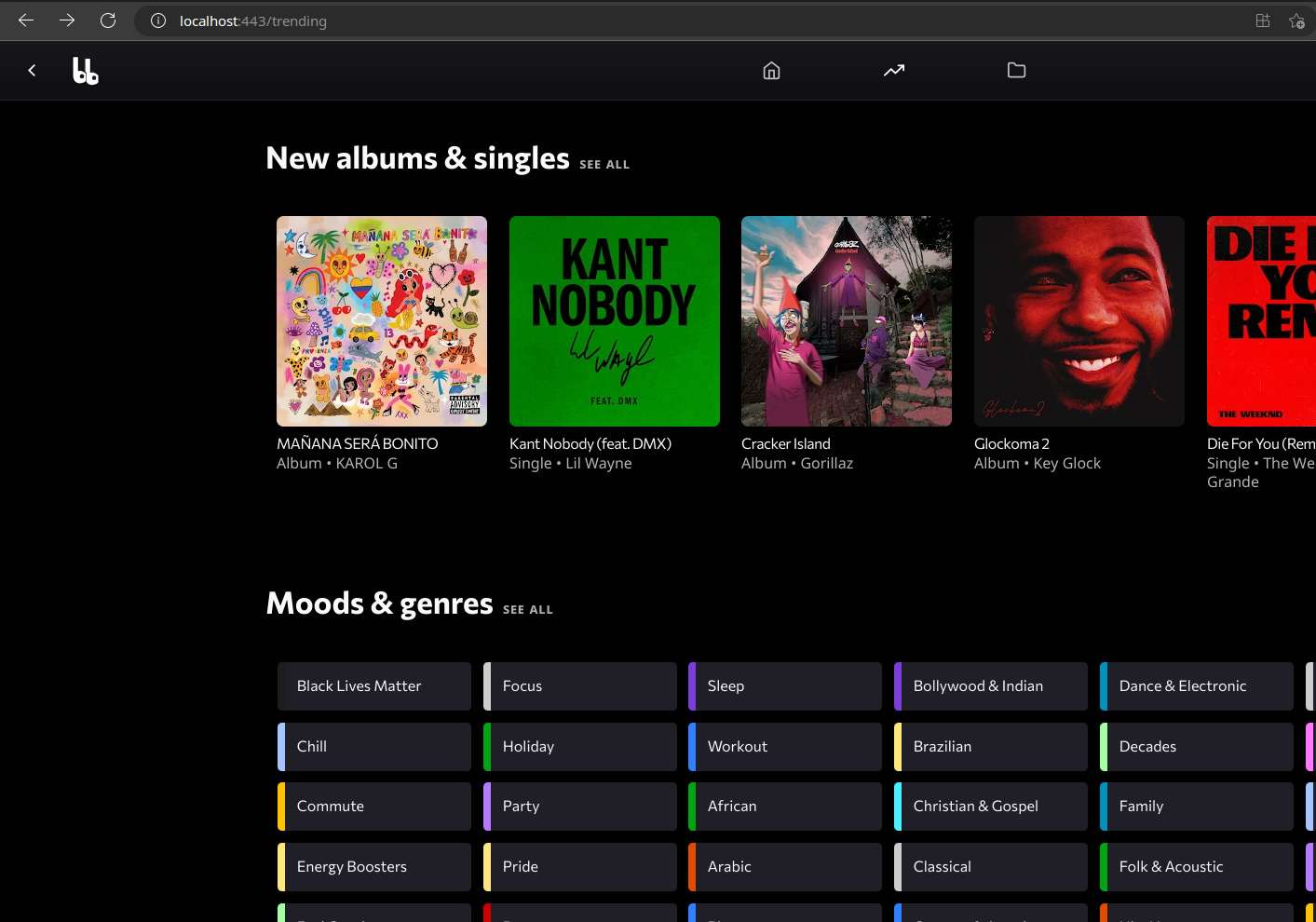
Task: Click the app logo
Action: click(x=86, y=71)
